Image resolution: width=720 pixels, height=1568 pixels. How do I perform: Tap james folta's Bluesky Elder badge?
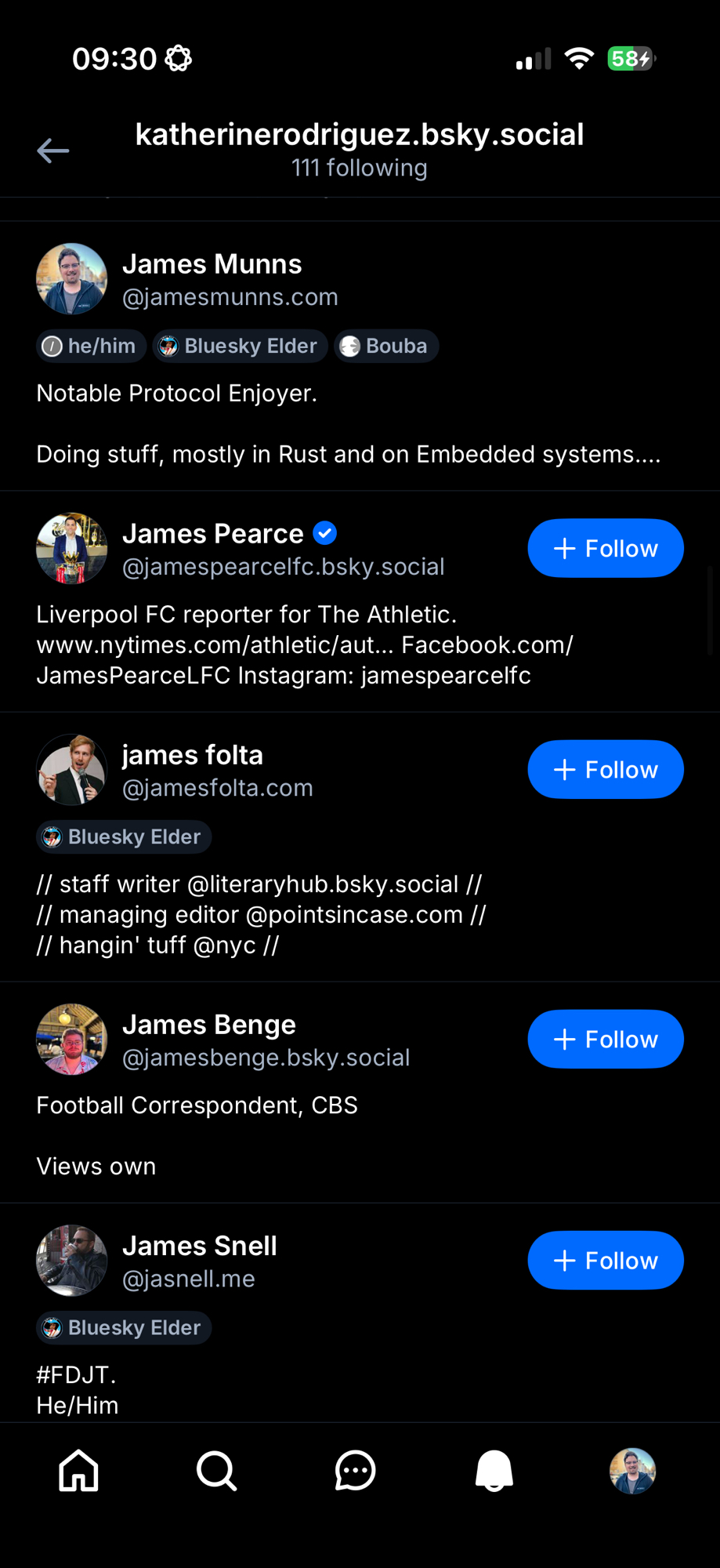(124, 837)
